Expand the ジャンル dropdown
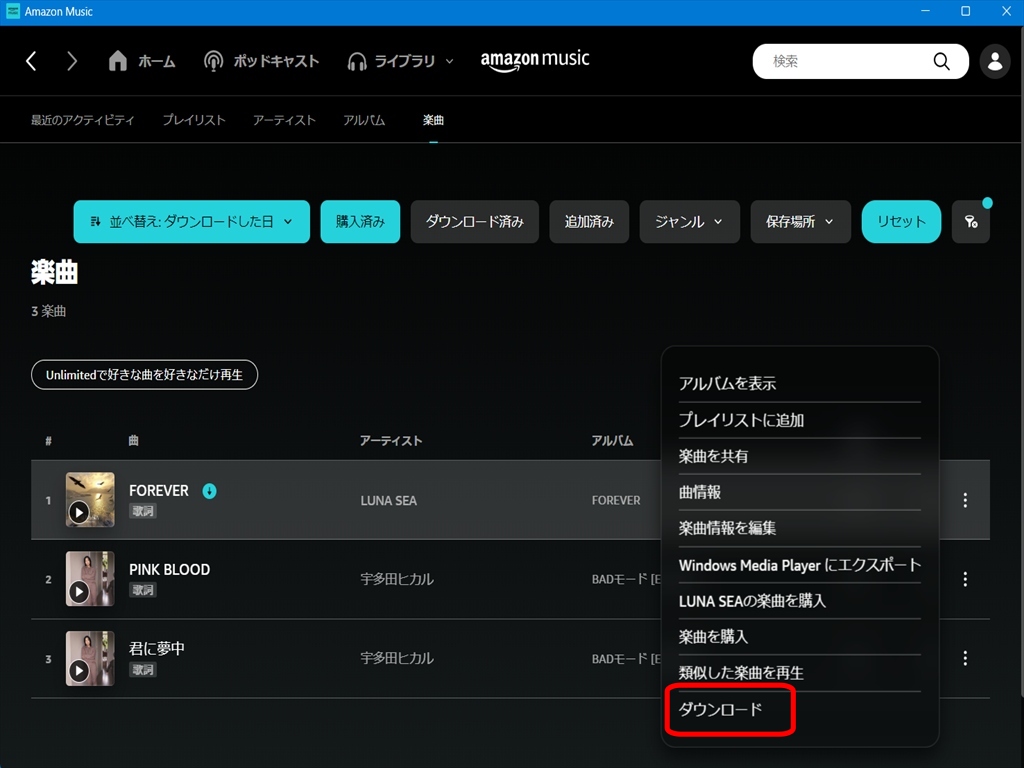The image size is (1024, 768). (690, 221)
